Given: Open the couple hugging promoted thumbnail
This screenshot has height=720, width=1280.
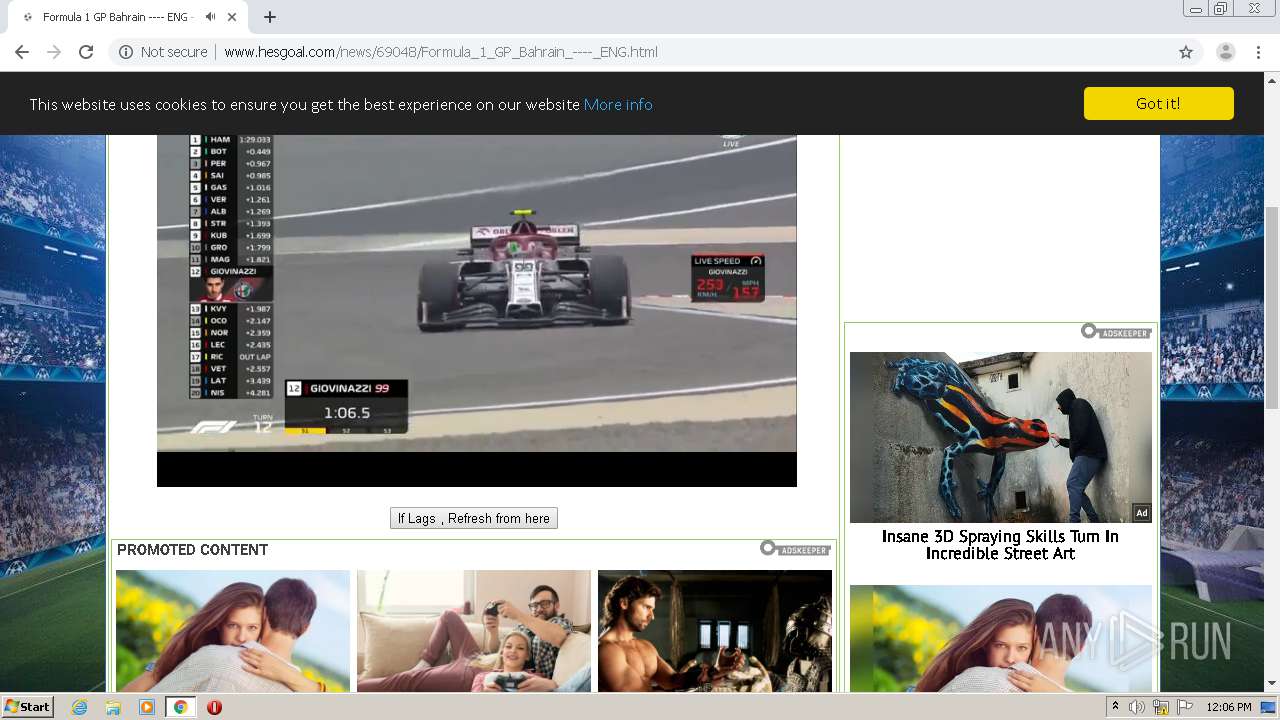Looking at the screenshot, I should (233, 631).
